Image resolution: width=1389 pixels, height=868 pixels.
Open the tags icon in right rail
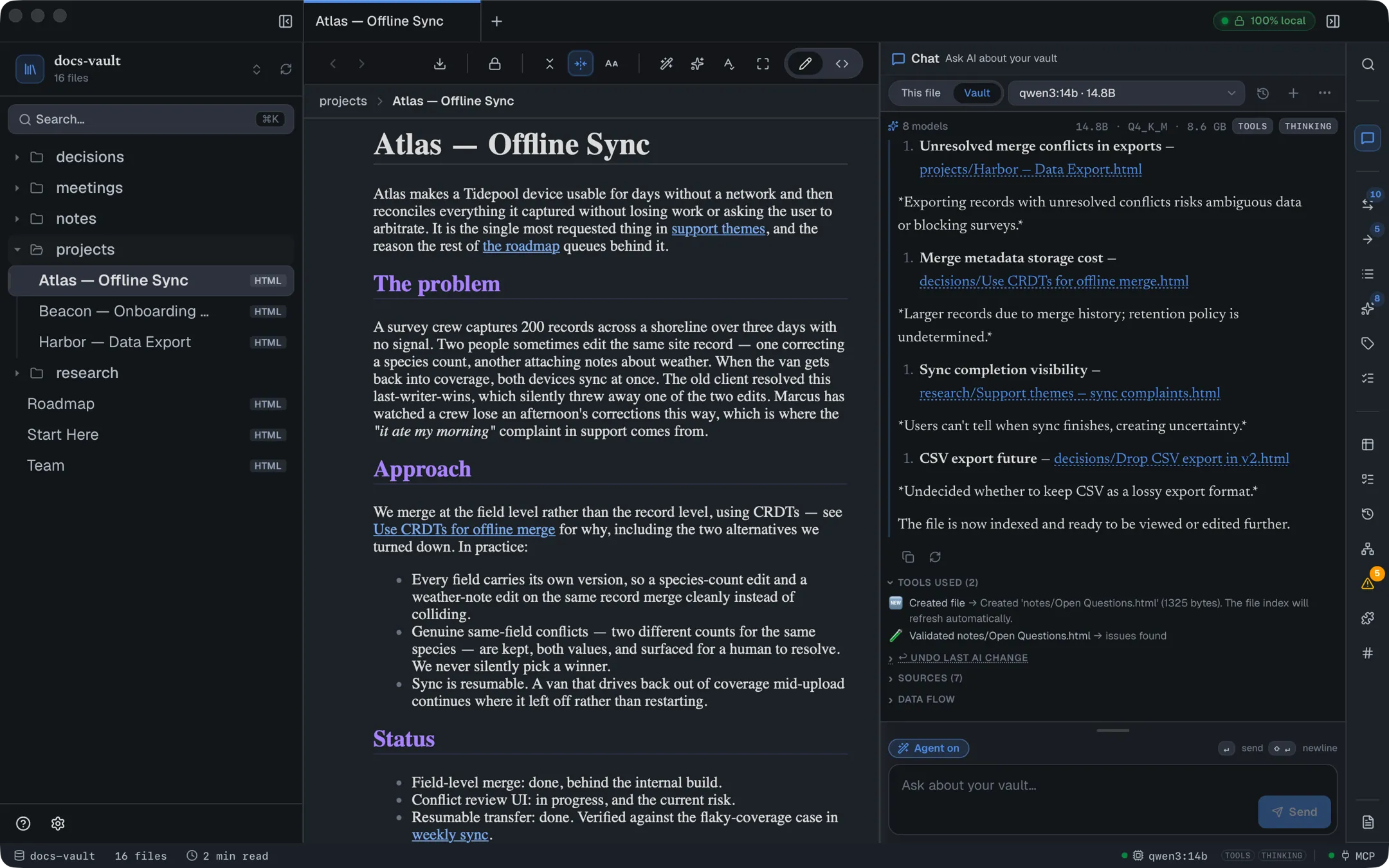[1368, 343]
